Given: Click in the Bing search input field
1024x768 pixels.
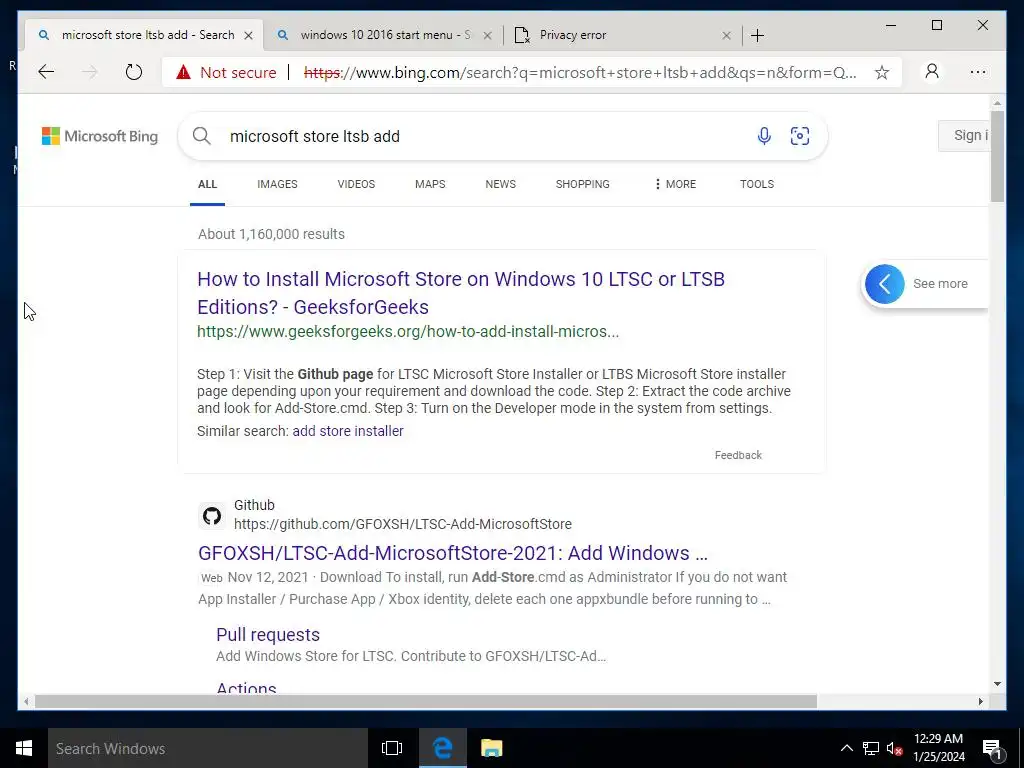Looking at the screenshot, I should 483,136.
